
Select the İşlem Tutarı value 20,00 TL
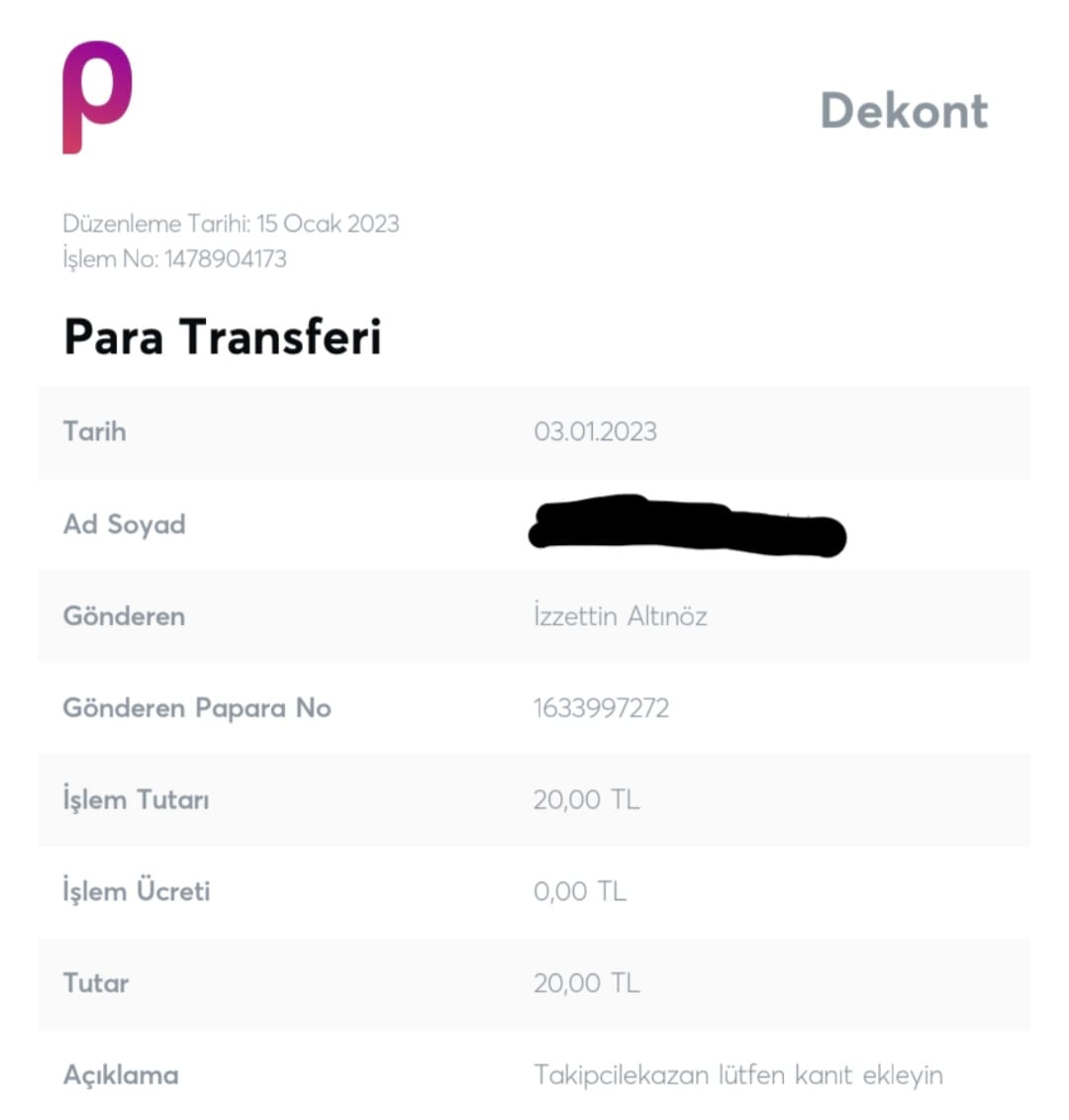586,799
